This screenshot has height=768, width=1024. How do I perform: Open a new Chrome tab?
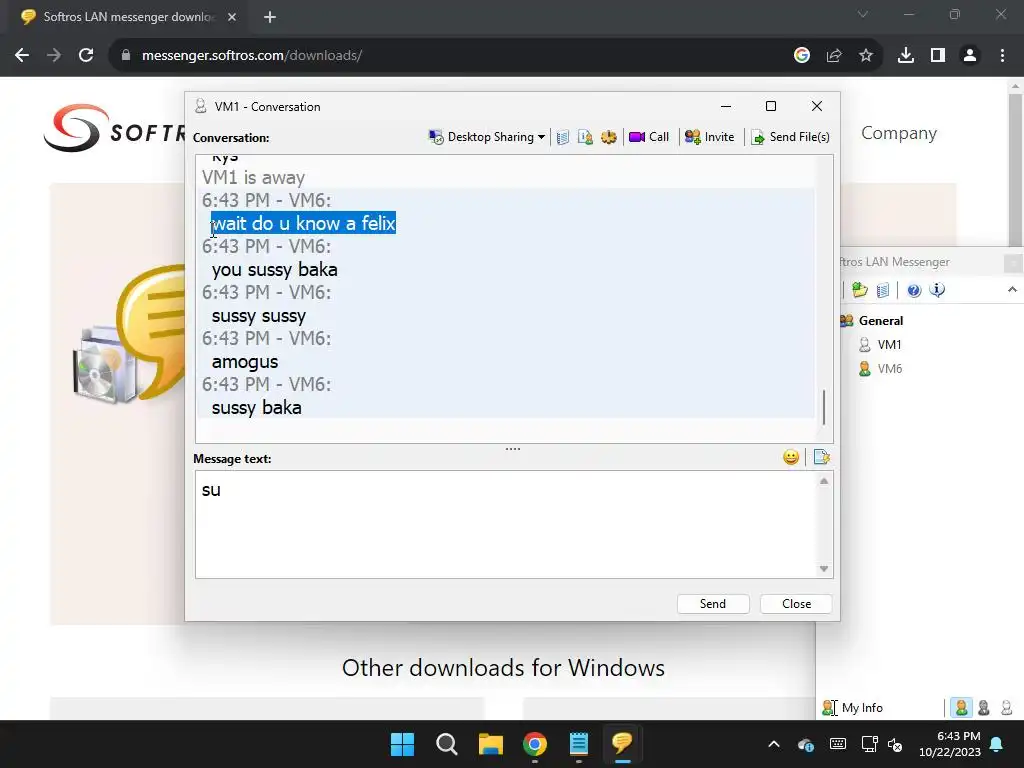270,17
